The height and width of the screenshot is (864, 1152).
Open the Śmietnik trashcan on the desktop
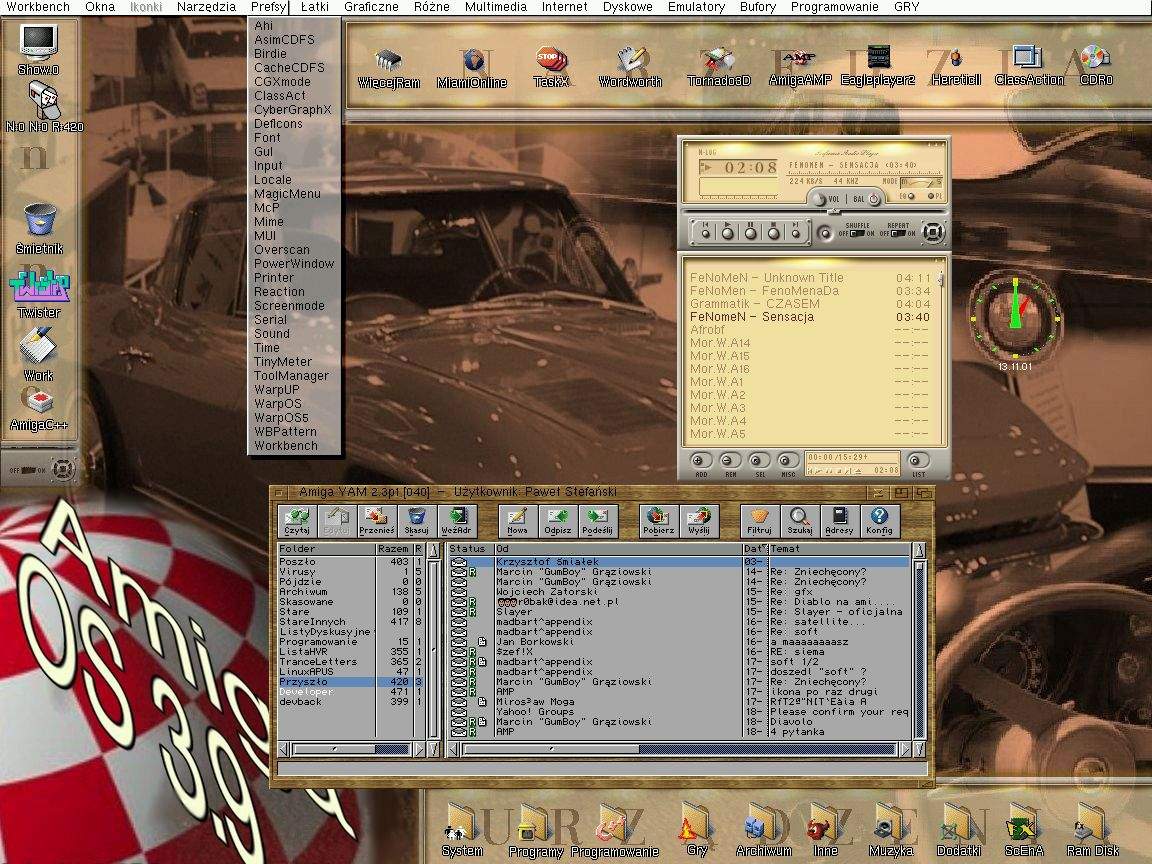(40, 229)
